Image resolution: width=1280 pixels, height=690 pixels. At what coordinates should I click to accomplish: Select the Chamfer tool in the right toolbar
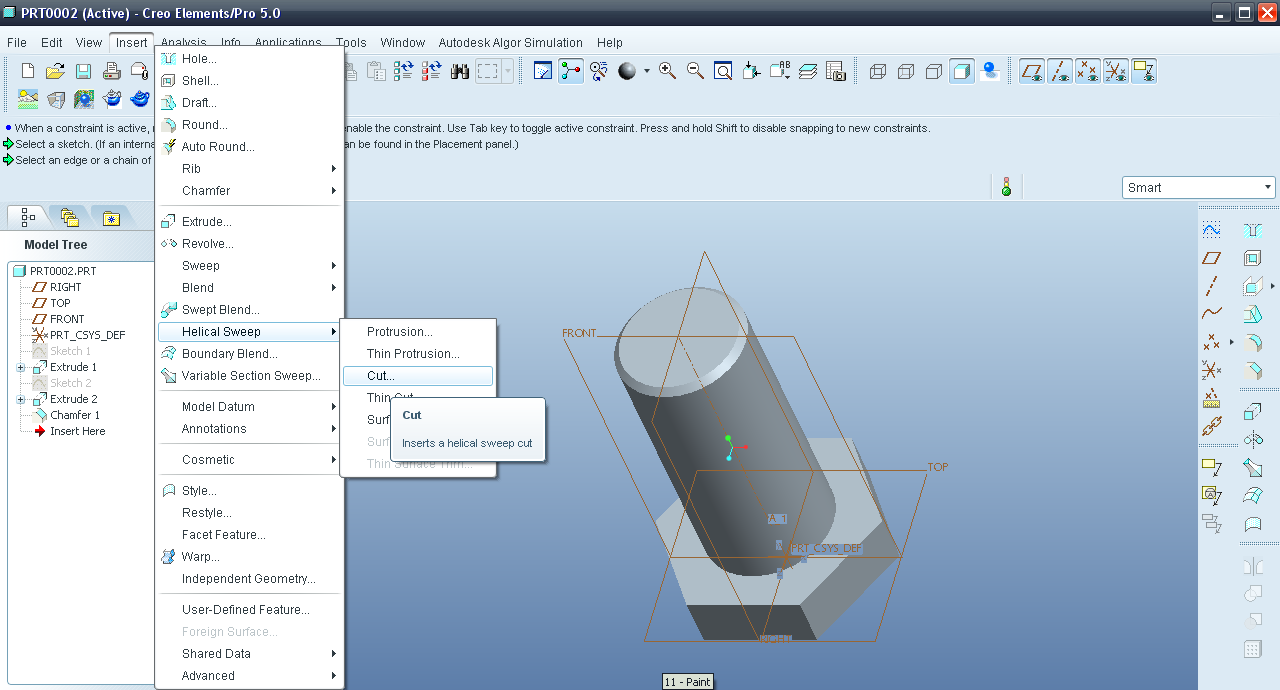click(x=1252, y=370)
